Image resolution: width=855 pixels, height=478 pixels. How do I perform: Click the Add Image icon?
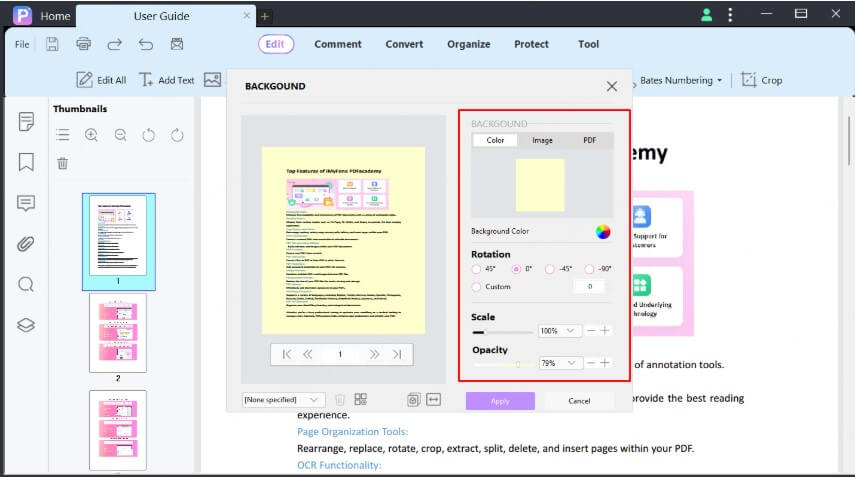pyautogui.click(x=213, y=80)
